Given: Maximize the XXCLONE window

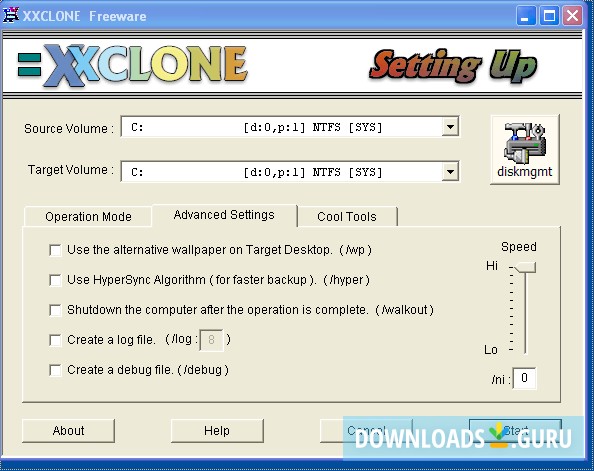Looking at the screenshot, I should (x=549, y=16).
